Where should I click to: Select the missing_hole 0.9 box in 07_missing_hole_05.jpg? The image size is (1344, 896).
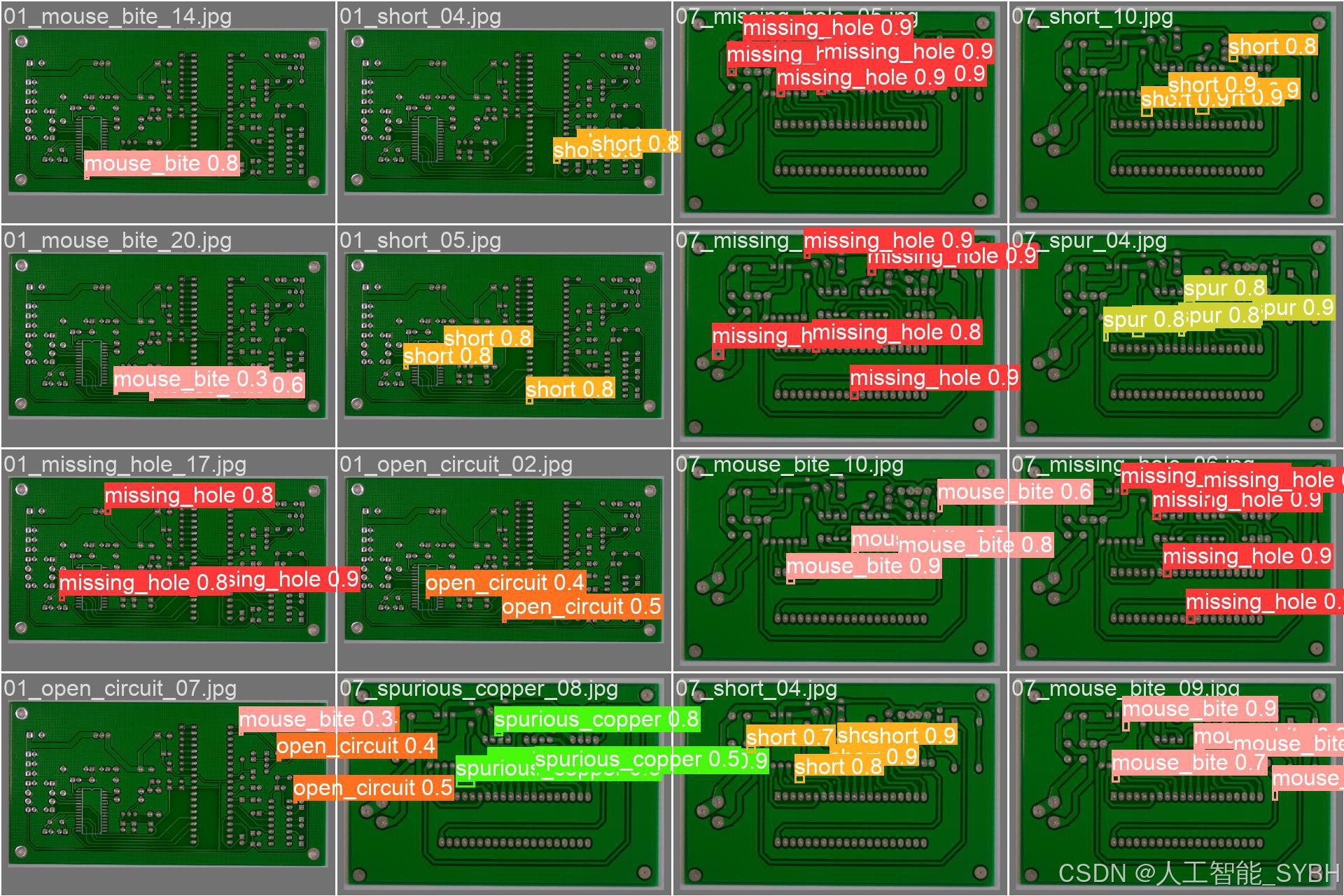tap(829, 28)
